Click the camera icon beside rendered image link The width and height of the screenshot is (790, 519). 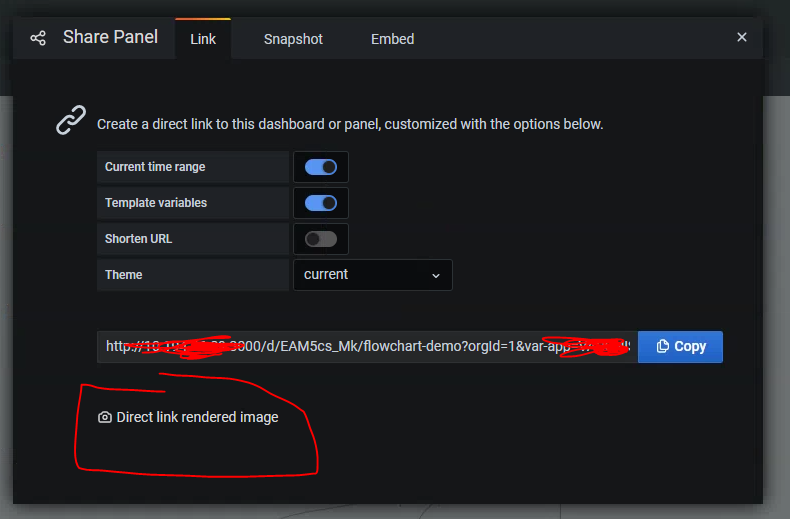[105, 417]
